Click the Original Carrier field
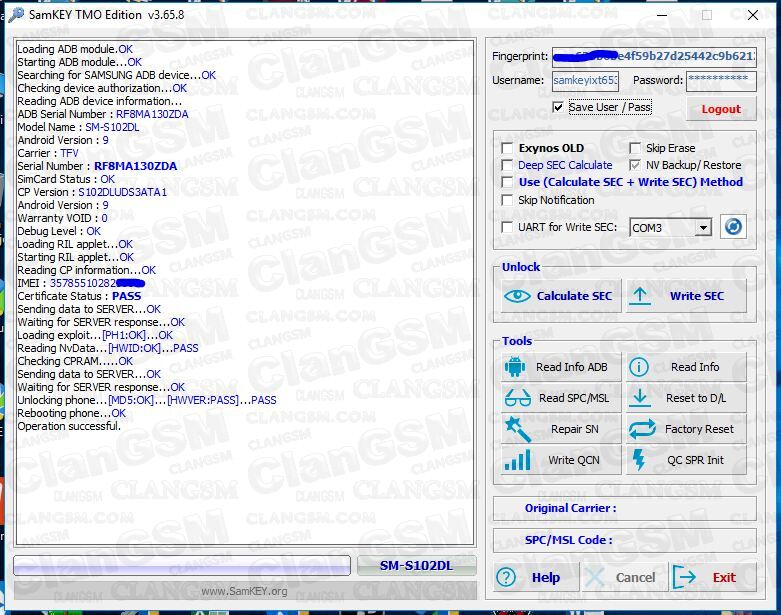 625,508
